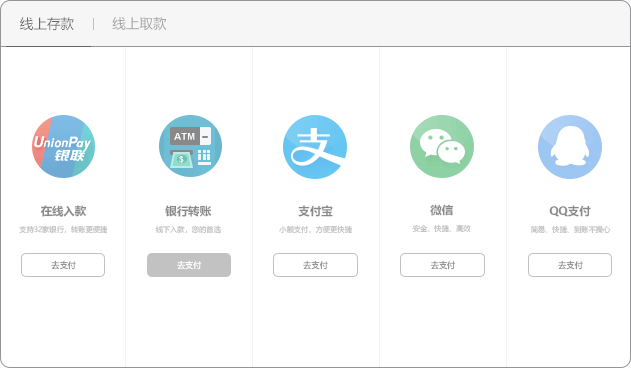Image resolution: width=631 pixels, height=368 pixels.
Task: Select the QQ penguin icon
Action: click(570, 147)
